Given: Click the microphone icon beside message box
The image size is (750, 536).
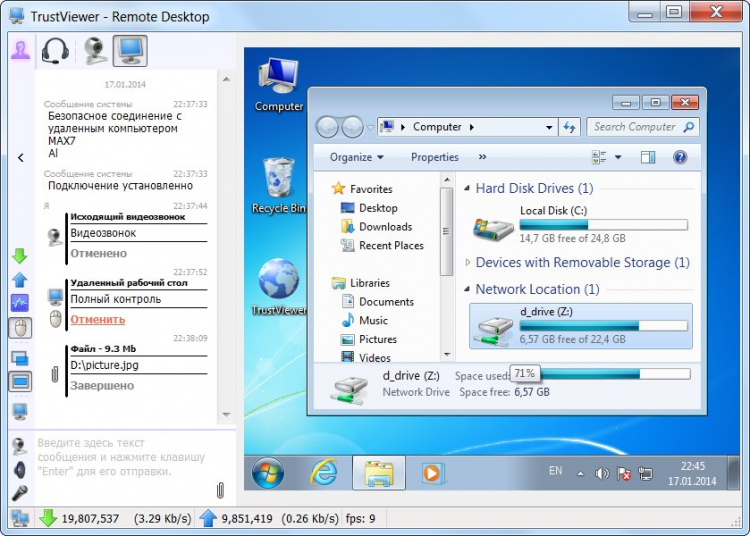Looking at the screenshot, I should click(x=19, y=492).
